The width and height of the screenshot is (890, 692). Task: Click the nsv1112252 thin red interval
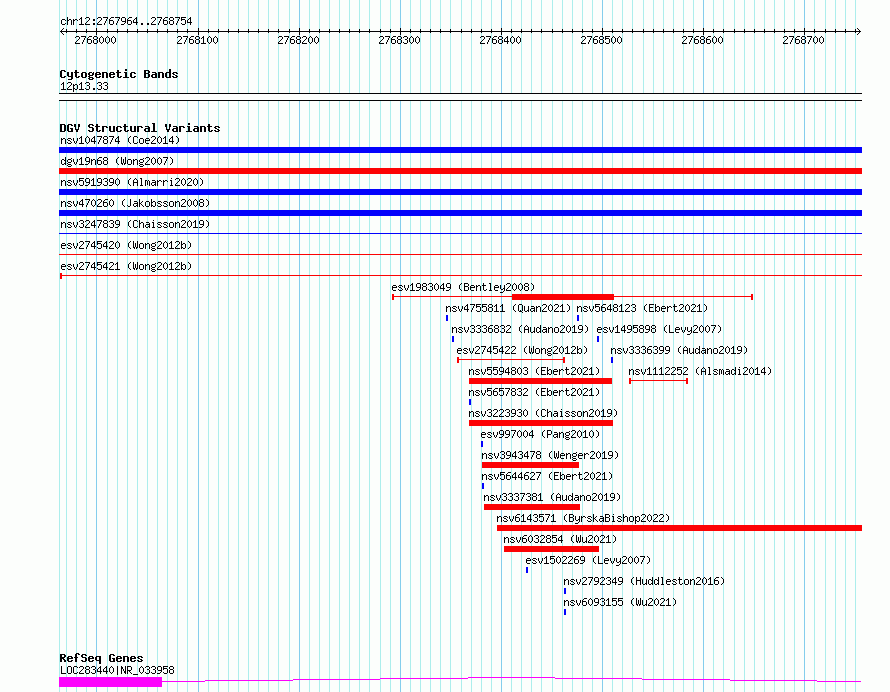point(658,381)
